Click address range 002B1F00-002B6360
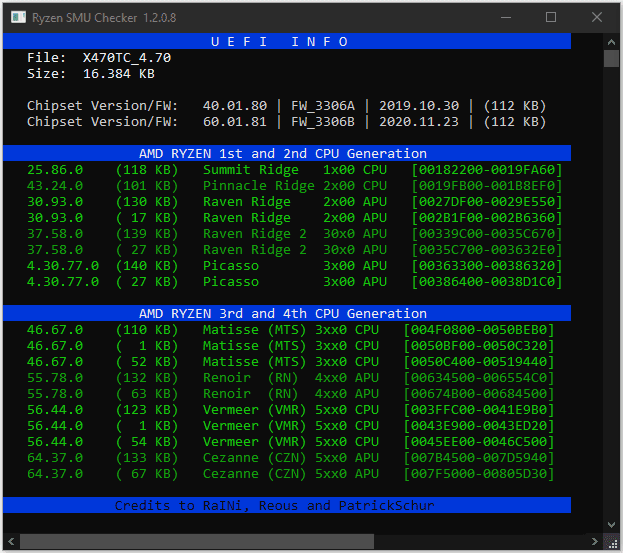Screen dimensions: 623x553 point(487,217)
